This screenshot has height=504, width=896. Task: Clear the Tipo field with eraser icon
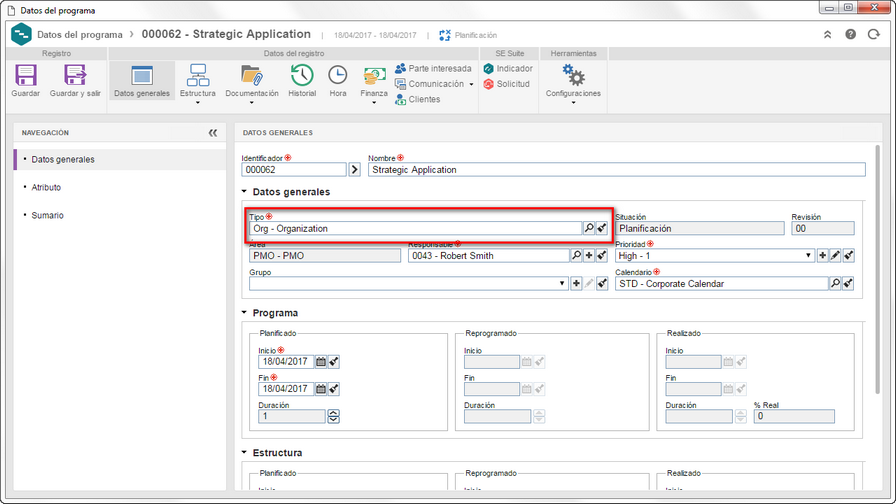(x=602, y=228)
